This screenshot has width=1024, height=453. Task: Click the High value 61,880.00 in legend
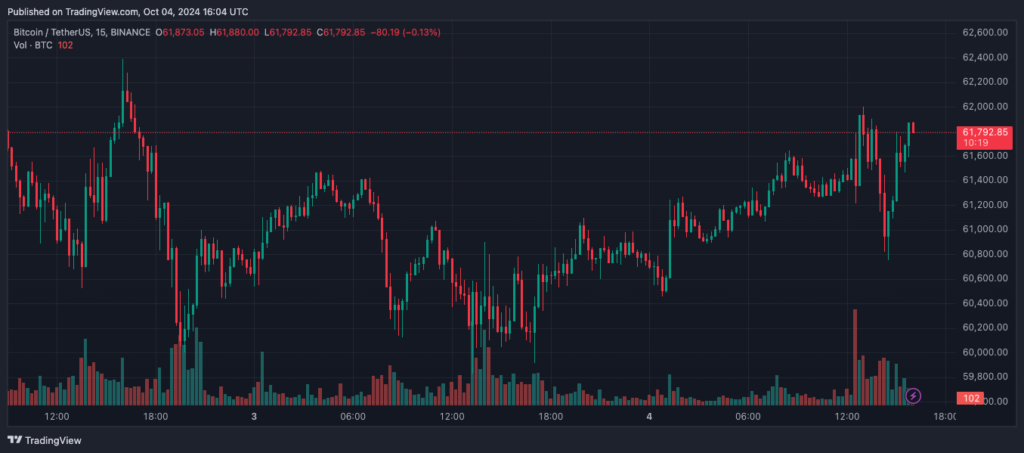238,33
